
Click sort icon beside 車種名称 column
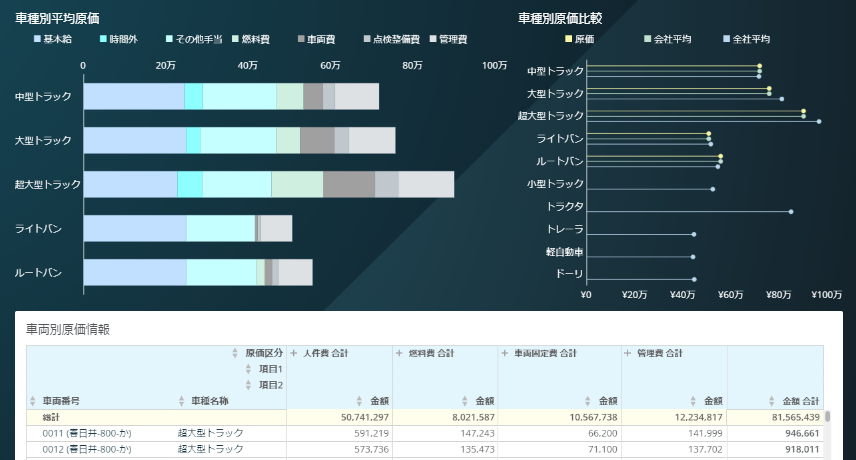(x=182, y=401)
